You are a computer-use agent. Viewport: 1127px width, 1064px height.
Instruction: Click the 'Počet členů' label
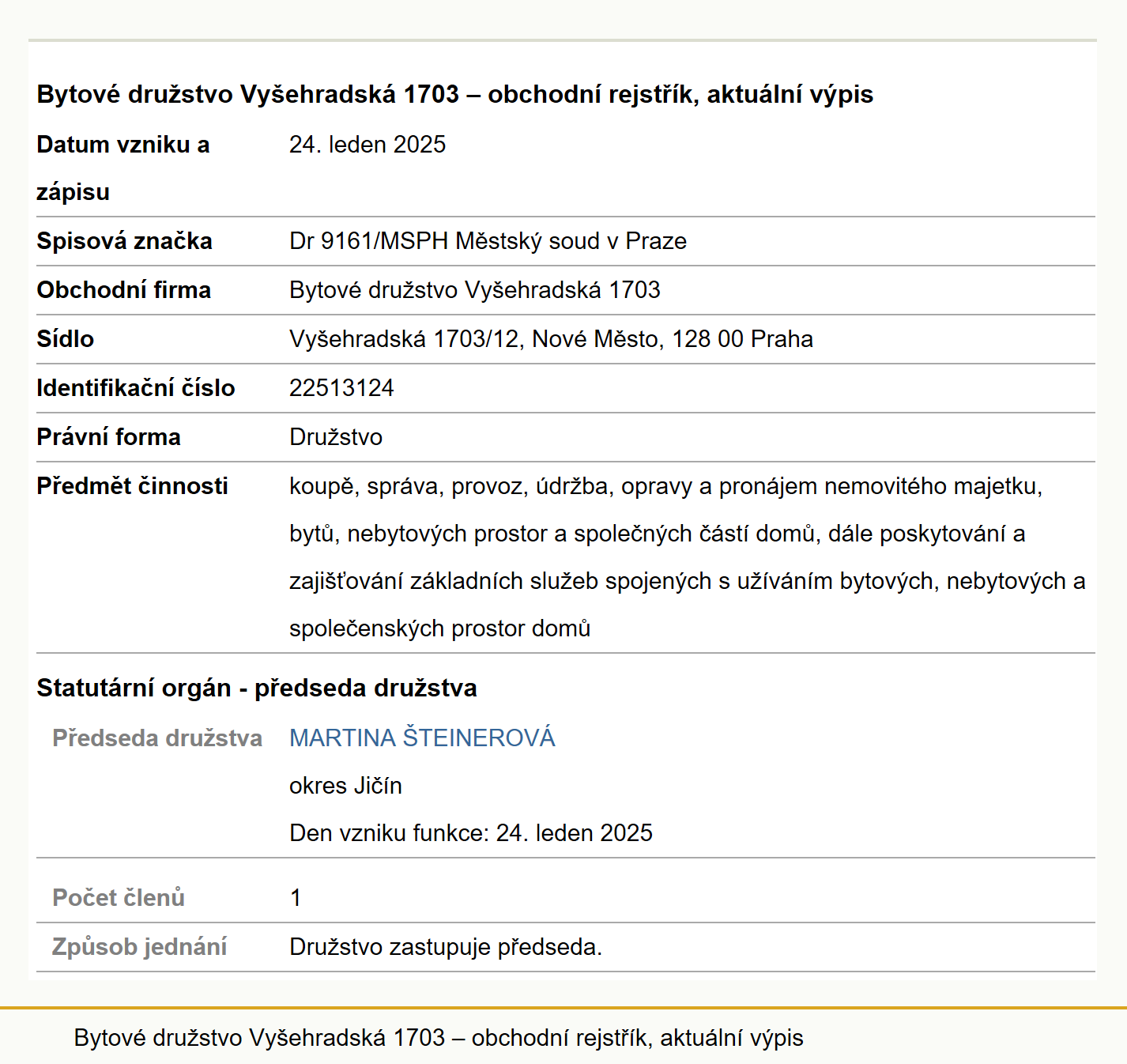coord(119,897)
